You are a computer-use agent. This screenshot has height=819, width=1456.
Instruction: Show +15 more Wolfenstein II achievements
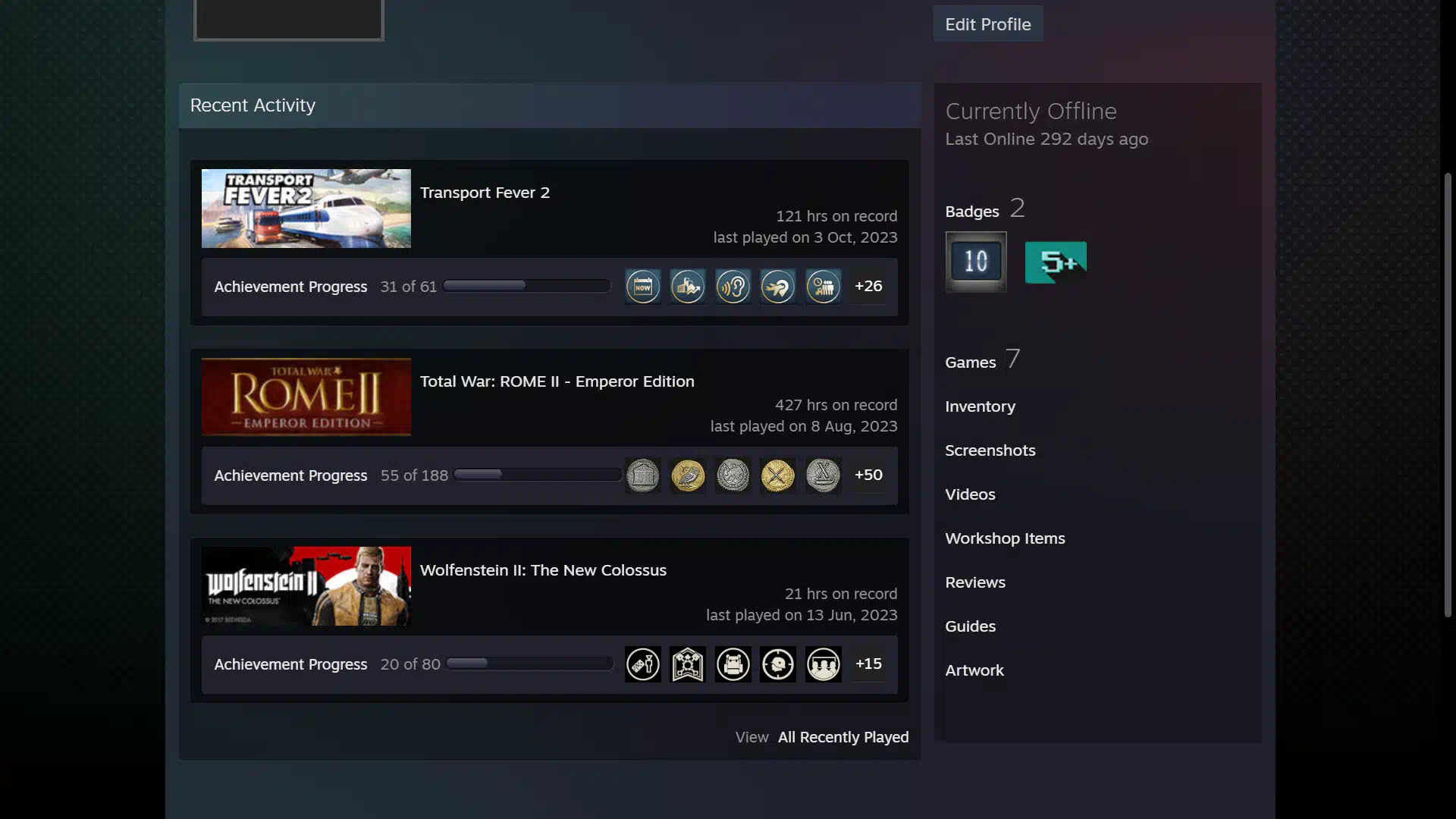point(868,664)
